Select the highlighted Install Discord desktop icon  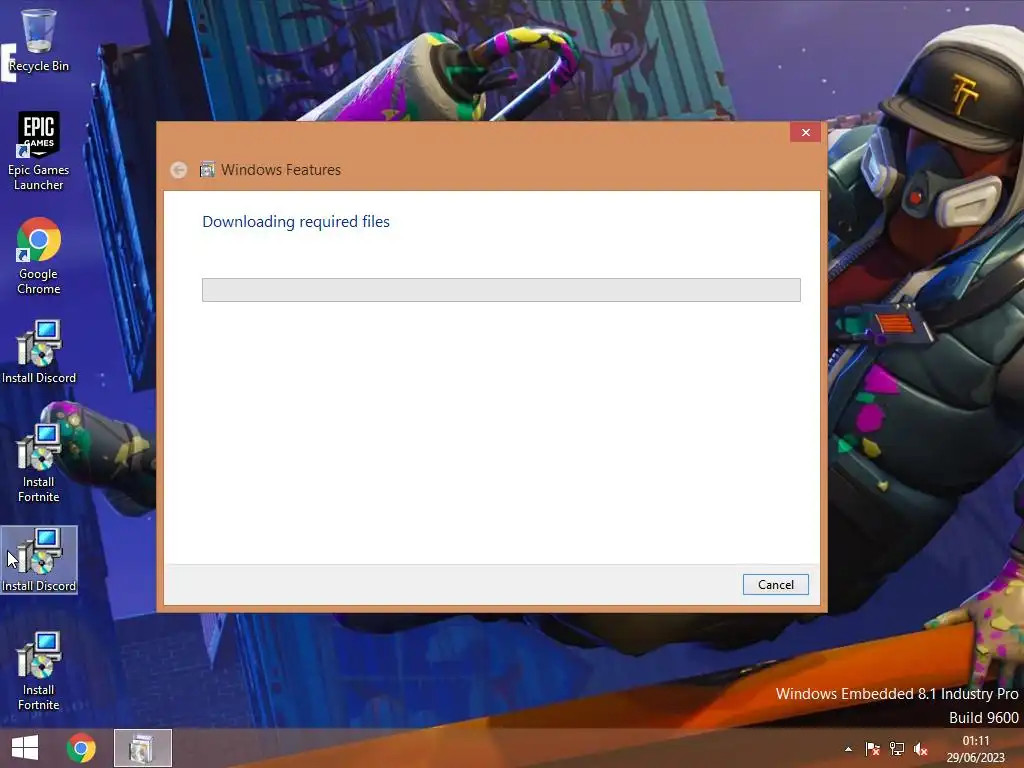(x=39, y=560)
